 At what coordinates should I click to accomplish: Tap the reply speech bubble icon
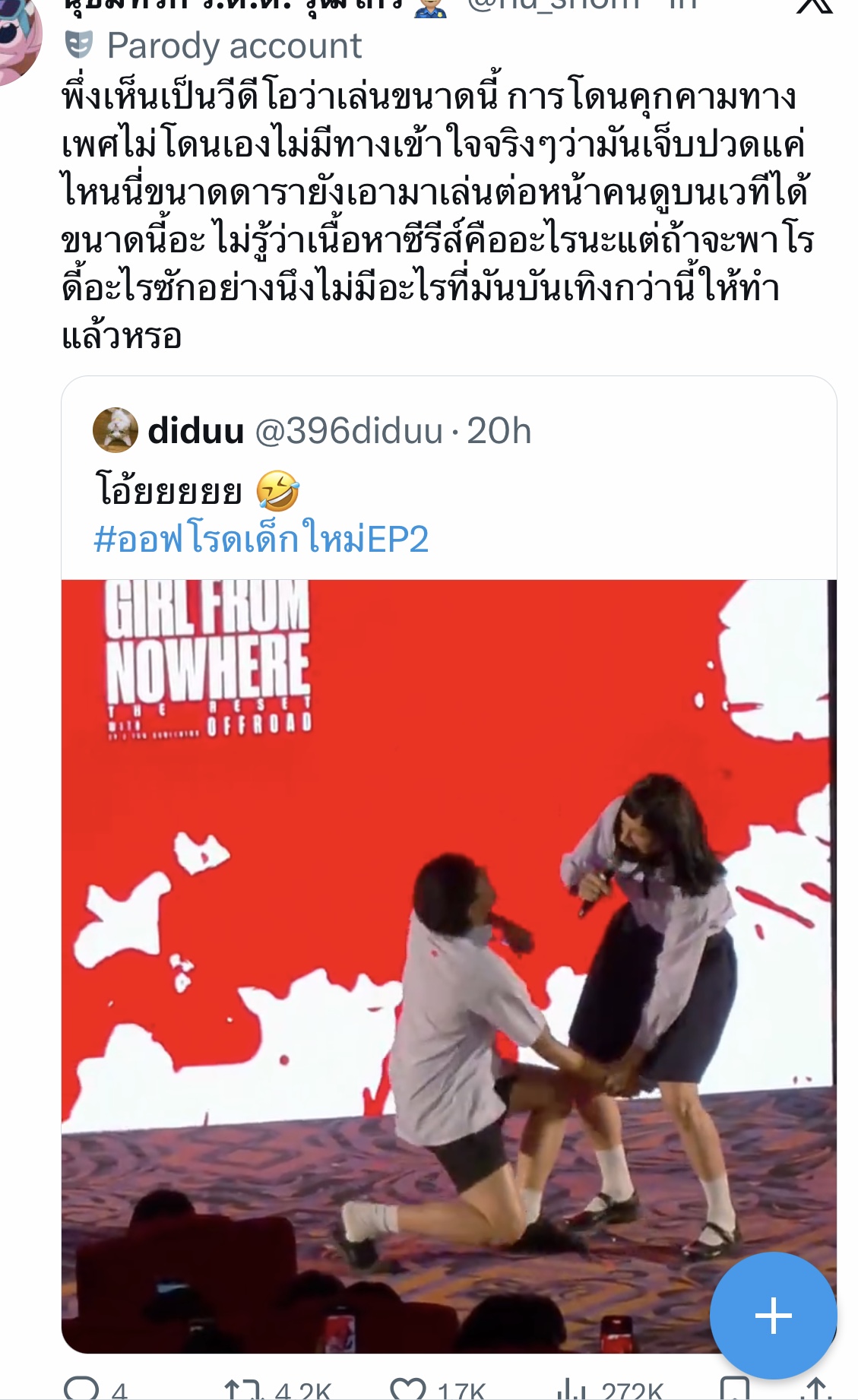tap(81, 1389)
